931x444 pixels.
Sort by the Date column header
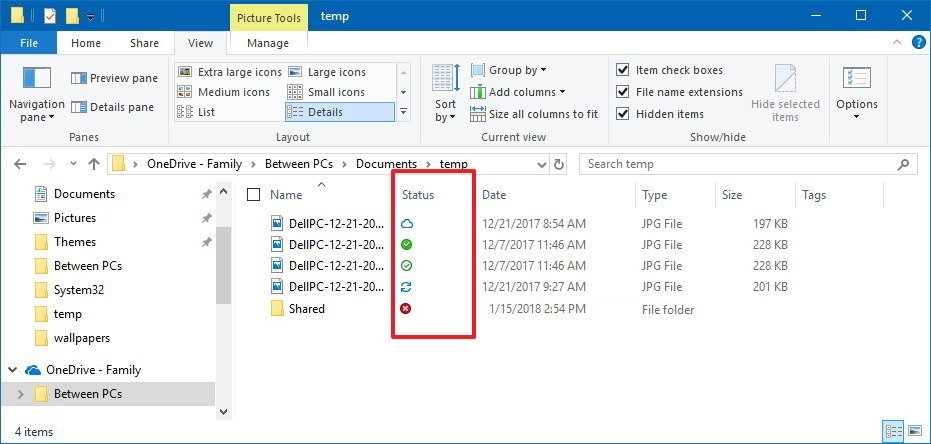click(x=494, y=195)
